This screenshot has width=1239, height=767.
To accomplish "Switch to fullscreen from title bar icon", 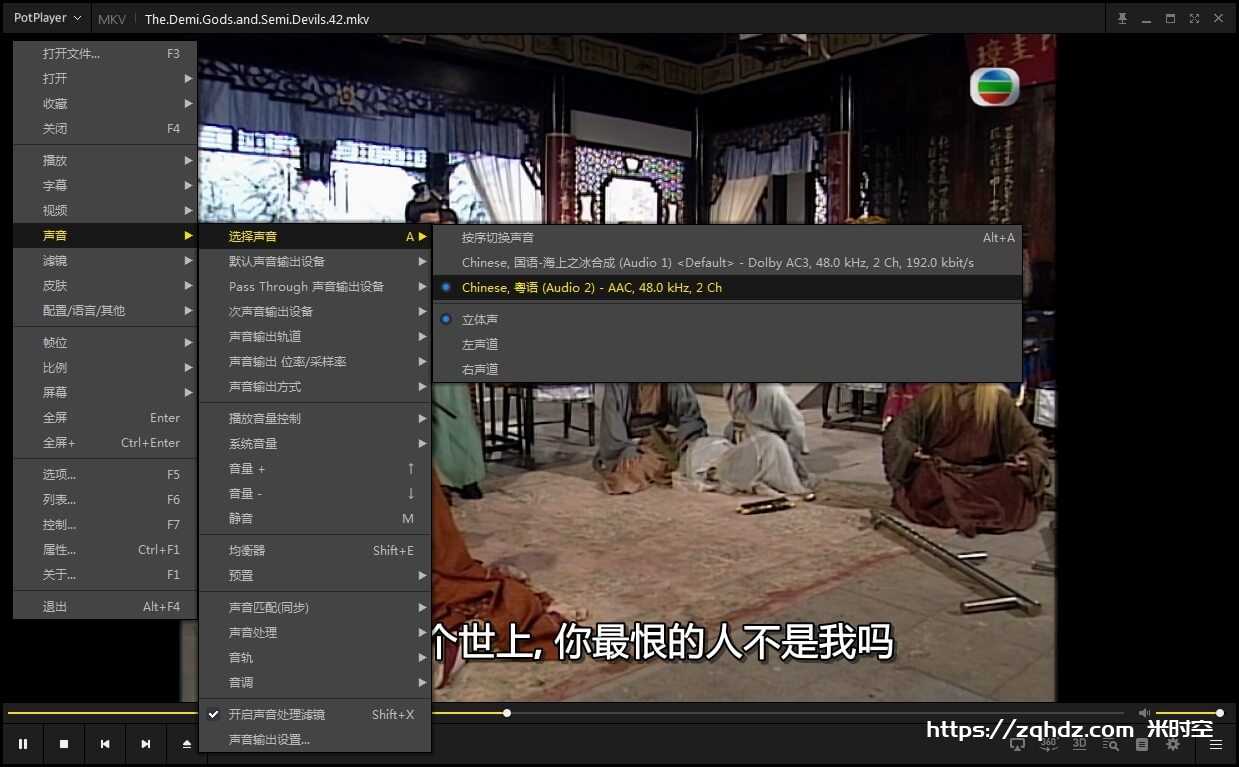I will click(x=1194, y=18).
